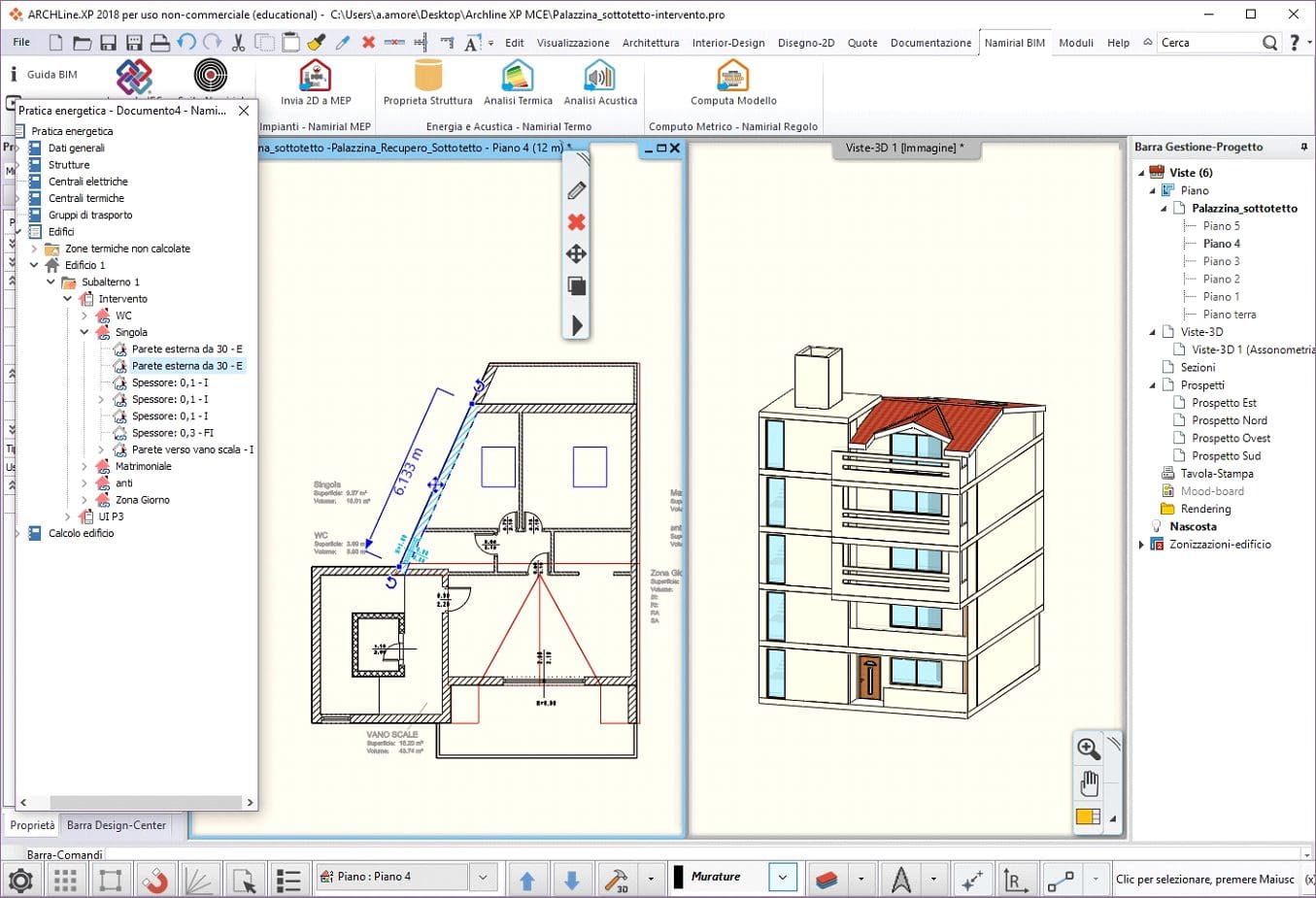Viewport: 1316px width, 898px height.
Task: Click the zoom magnifier in 3D view
Action: click(1089, 748)
